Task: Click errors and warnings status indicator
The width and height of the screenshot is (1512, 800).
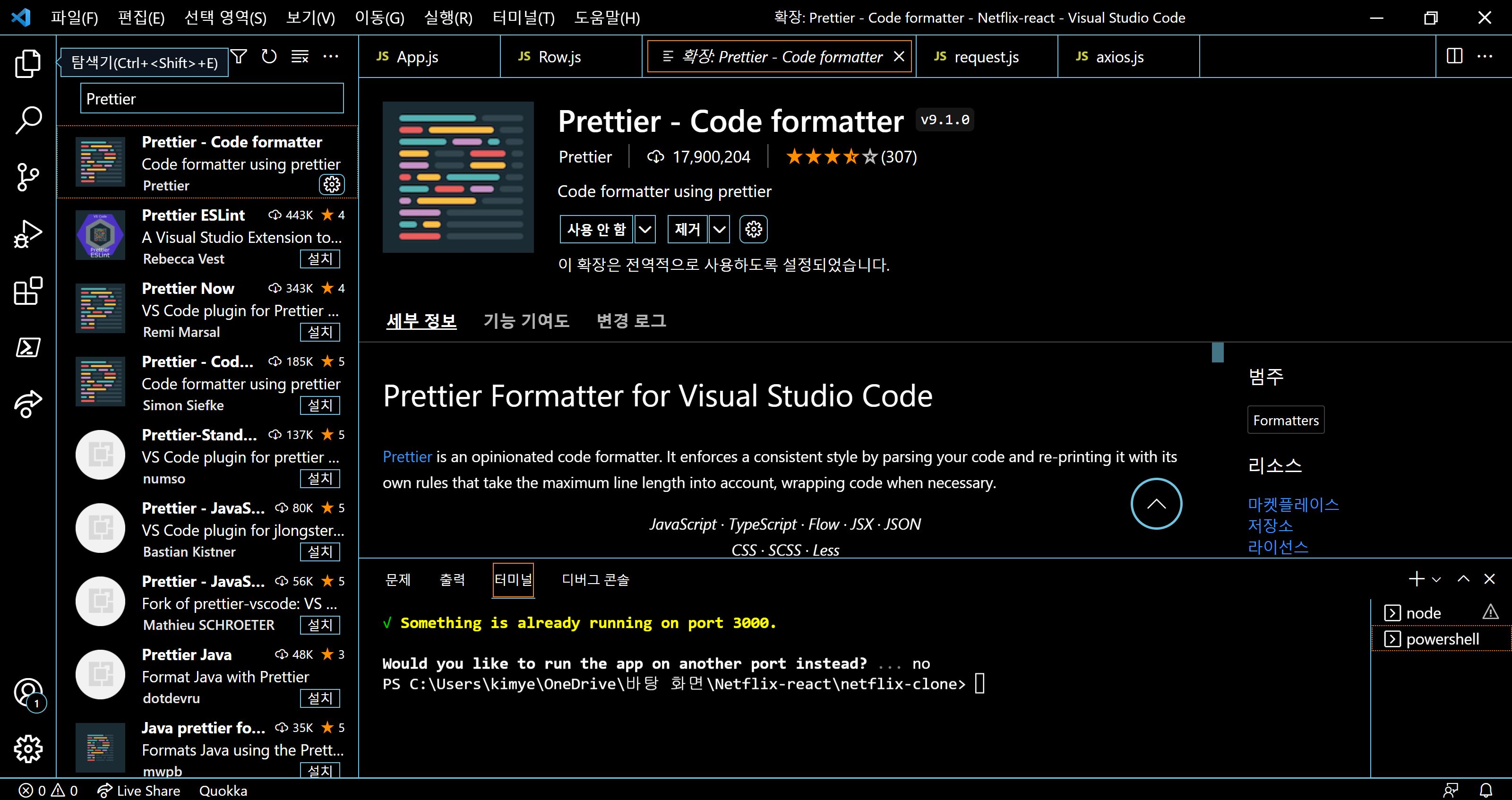Action: [48, 791]
